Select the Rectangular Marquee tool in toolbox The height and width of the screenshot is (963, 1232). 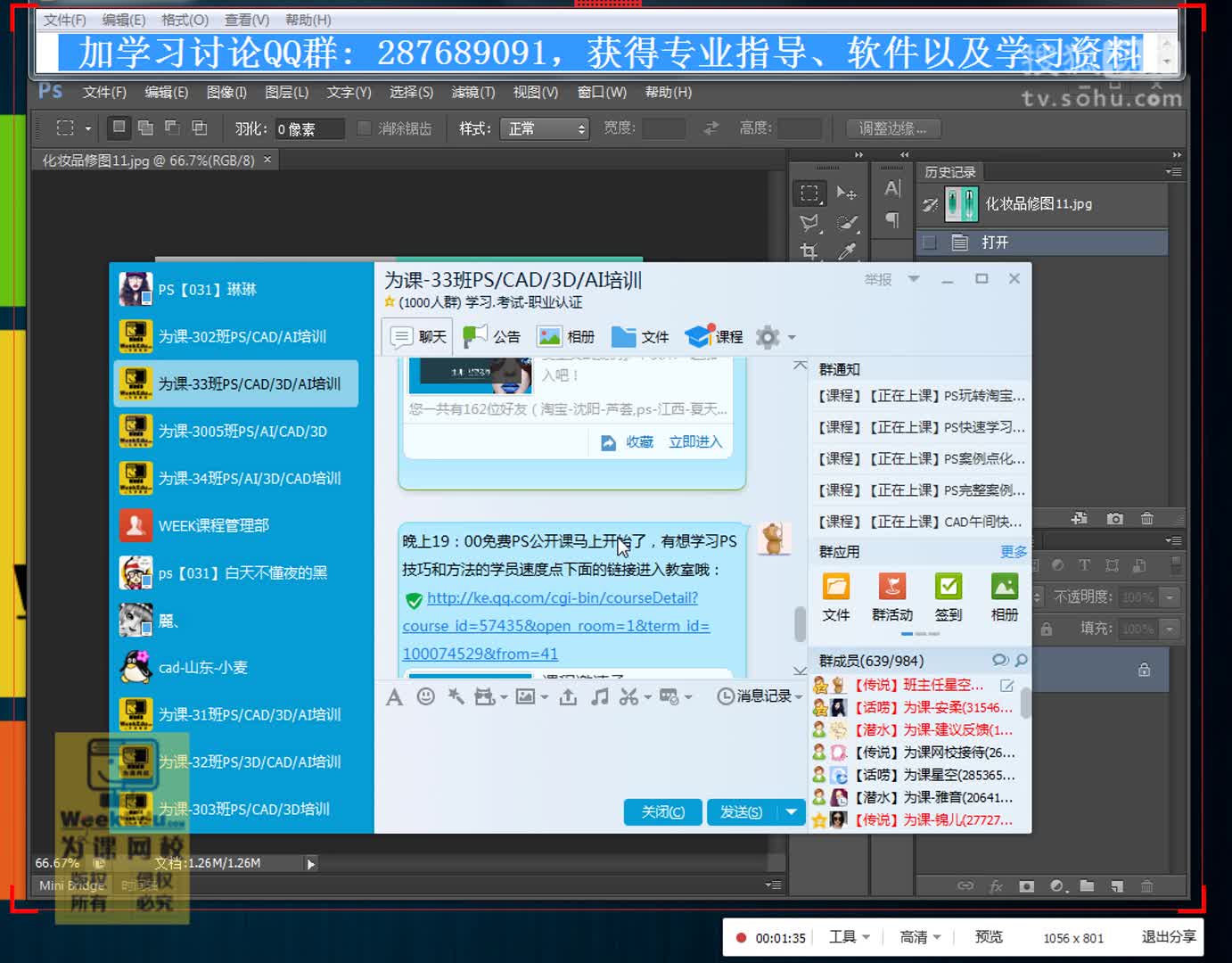tap(809, 193)
